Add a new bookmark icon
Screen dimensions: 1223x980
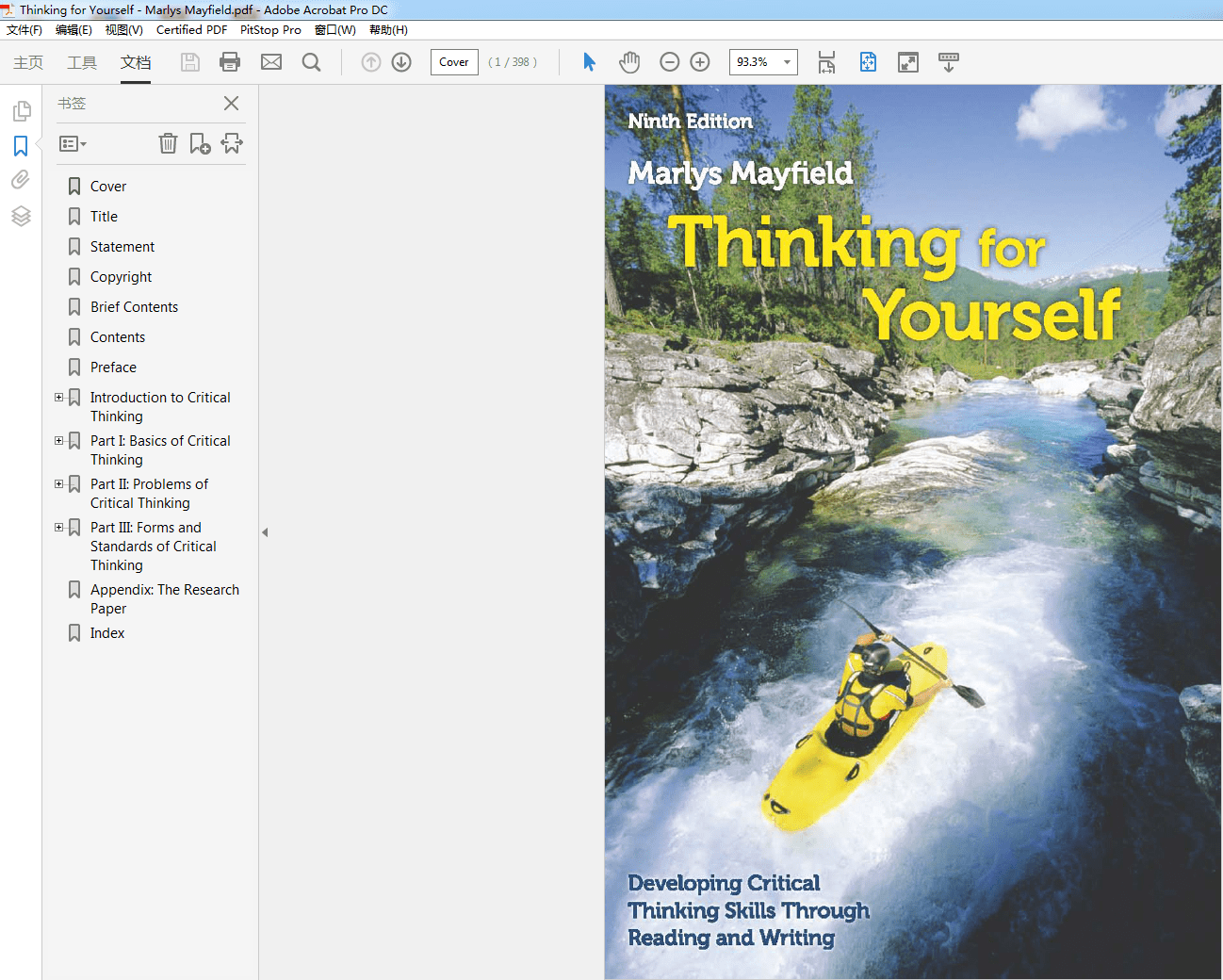[200, 143]
